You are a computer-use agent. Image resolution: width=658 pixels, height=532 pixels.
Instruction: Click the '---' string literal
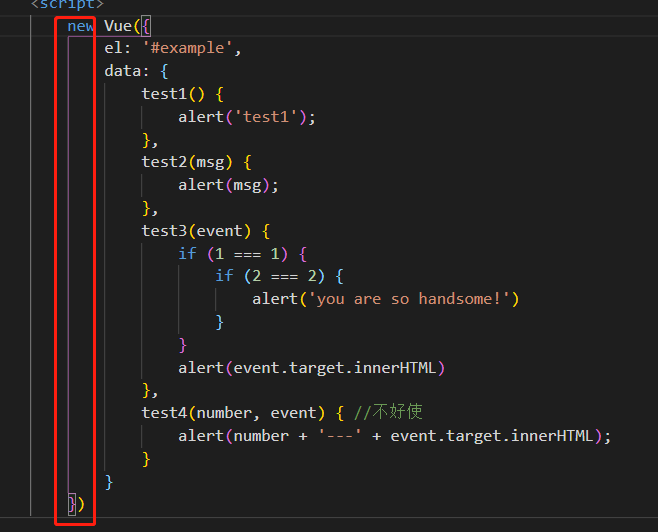pos(339,436)
